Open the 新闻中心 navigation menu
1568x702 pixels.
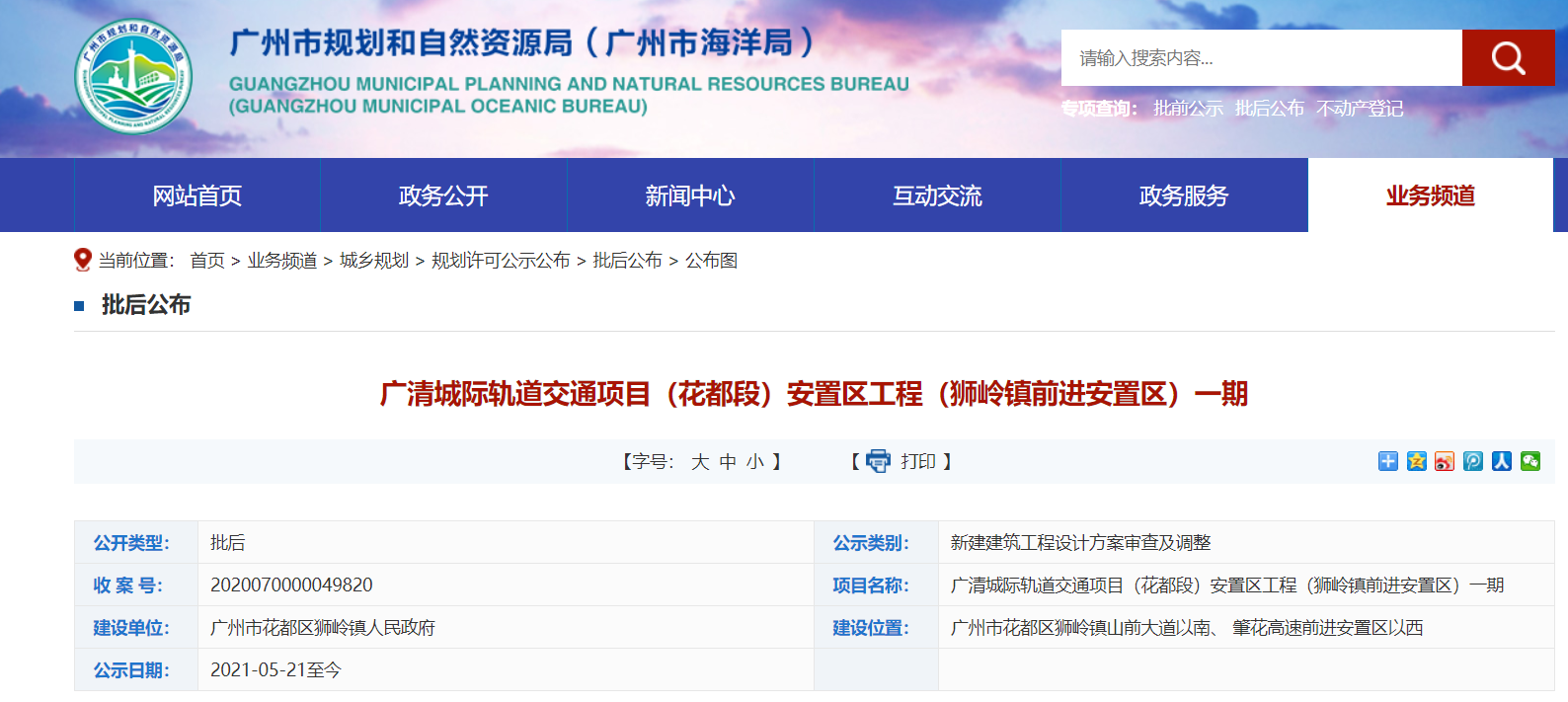pos(690,195)
